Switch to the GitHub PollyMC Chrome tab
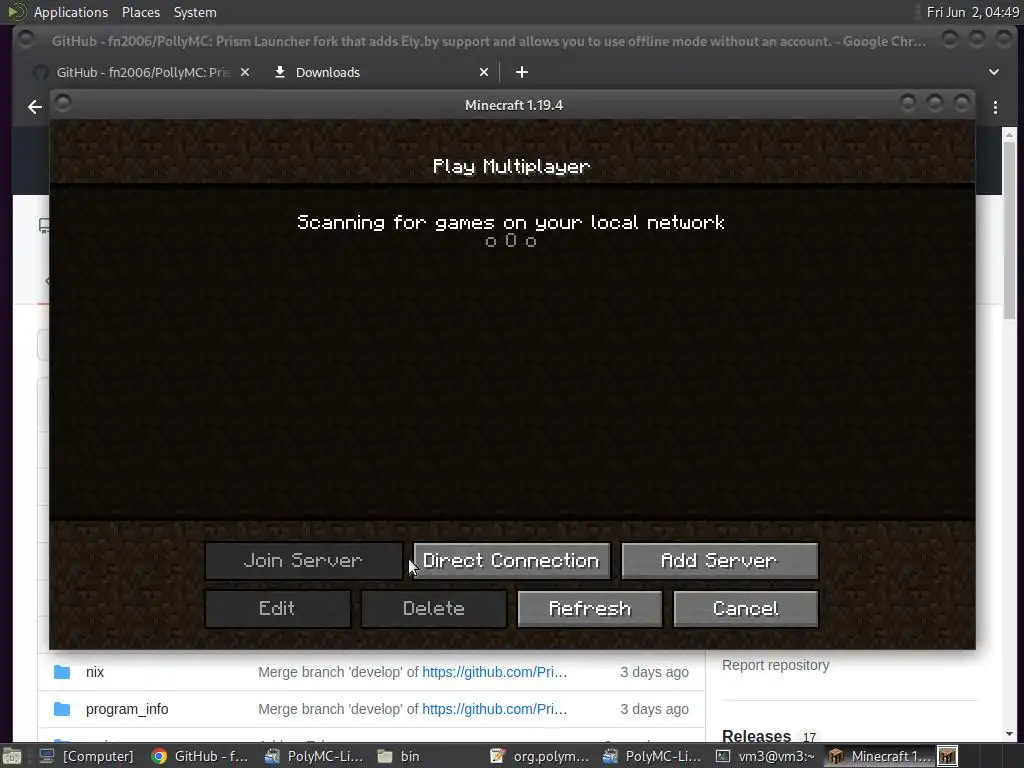This screenshot has width=1024, height=768. pos(142,72)
